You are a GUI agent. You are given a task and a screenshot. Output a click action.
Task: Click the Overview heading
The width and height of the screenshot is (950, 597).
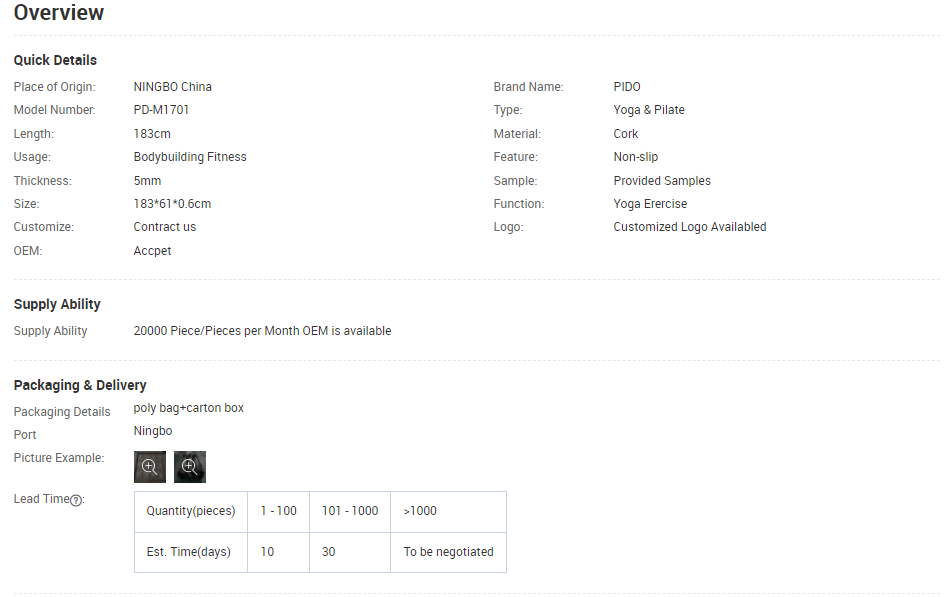click(x=59, y=13)
